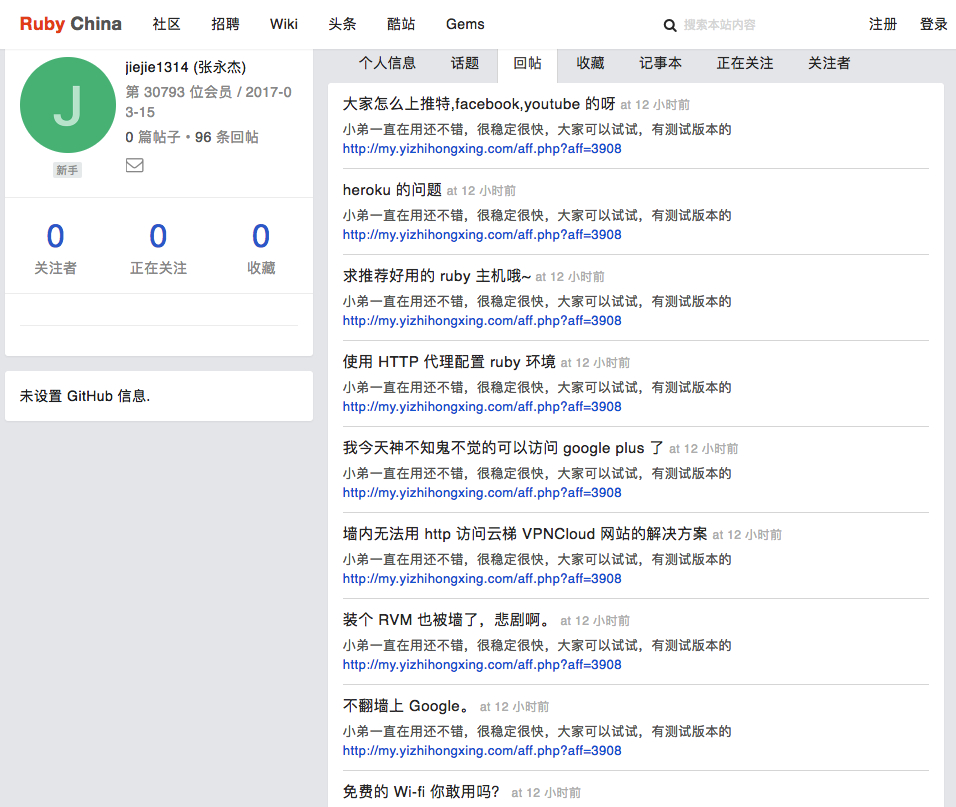
Task: Open topic heroku 的问题
Action: point(392,190)
